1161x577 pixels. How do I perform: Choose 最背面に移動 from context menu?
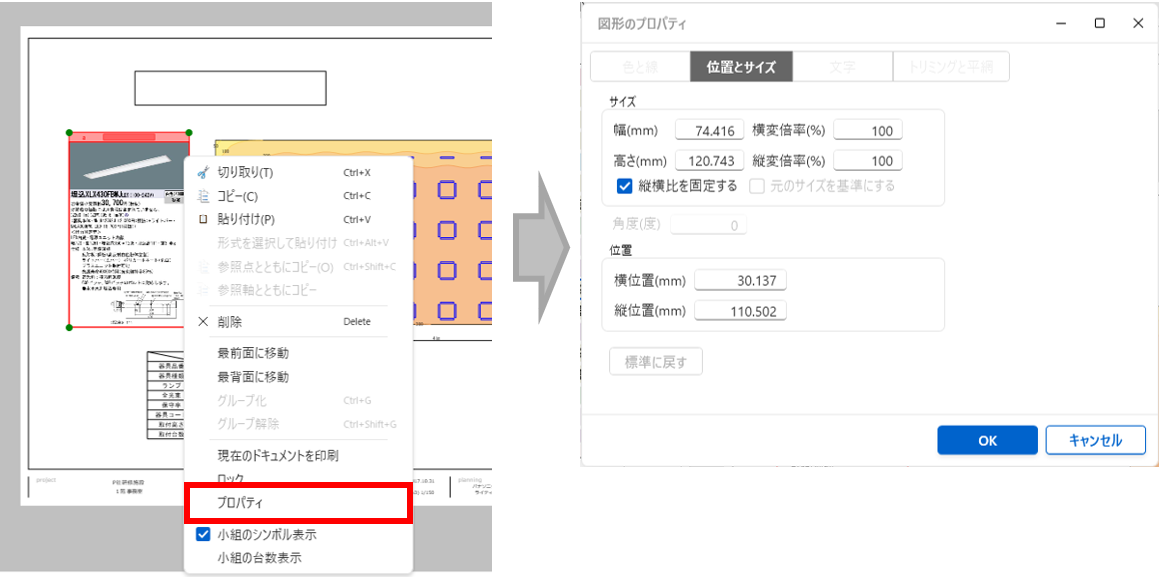click(253, 377)
